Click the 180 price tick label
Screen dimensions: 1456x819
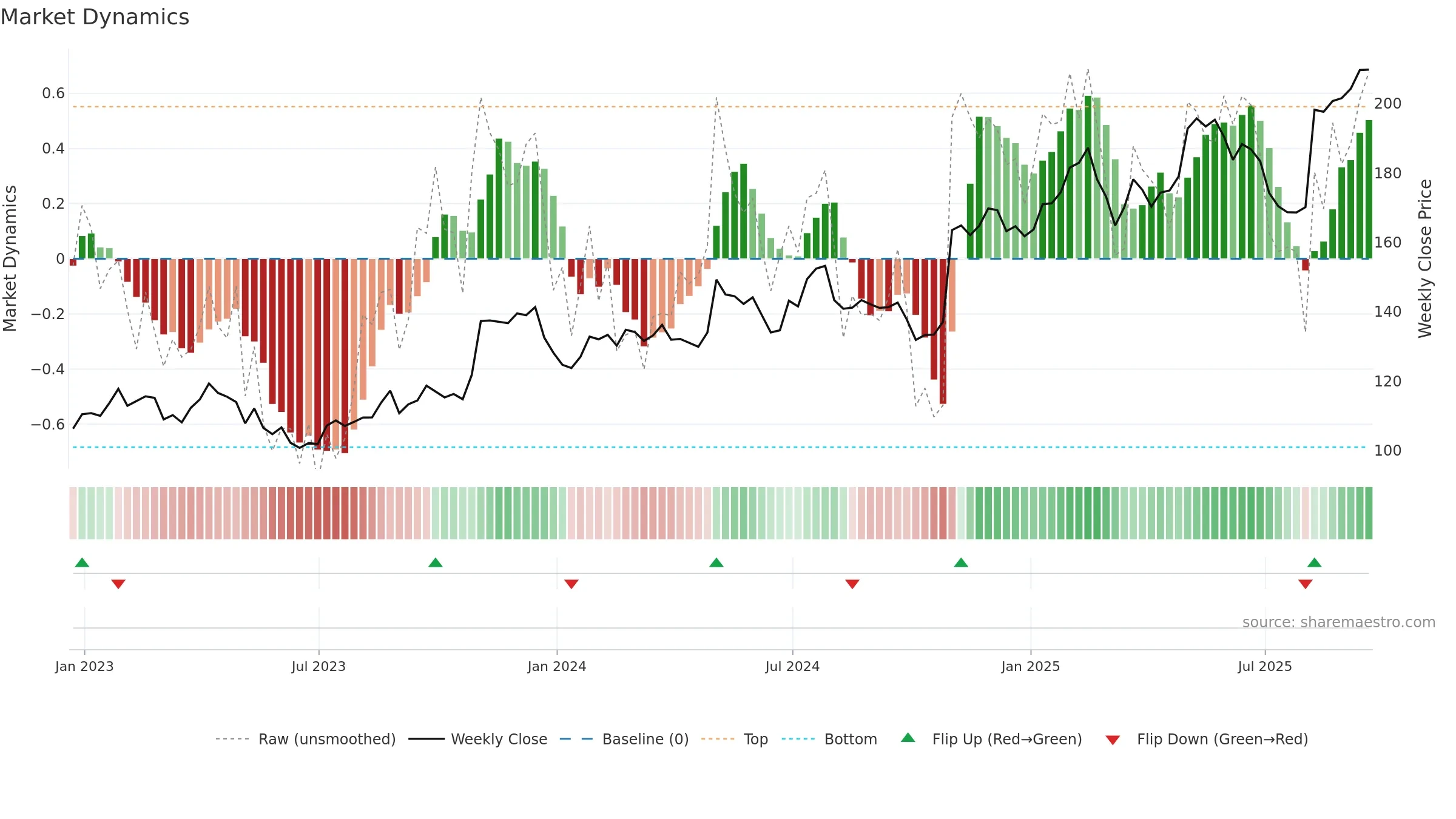[x=1388, y=174]
